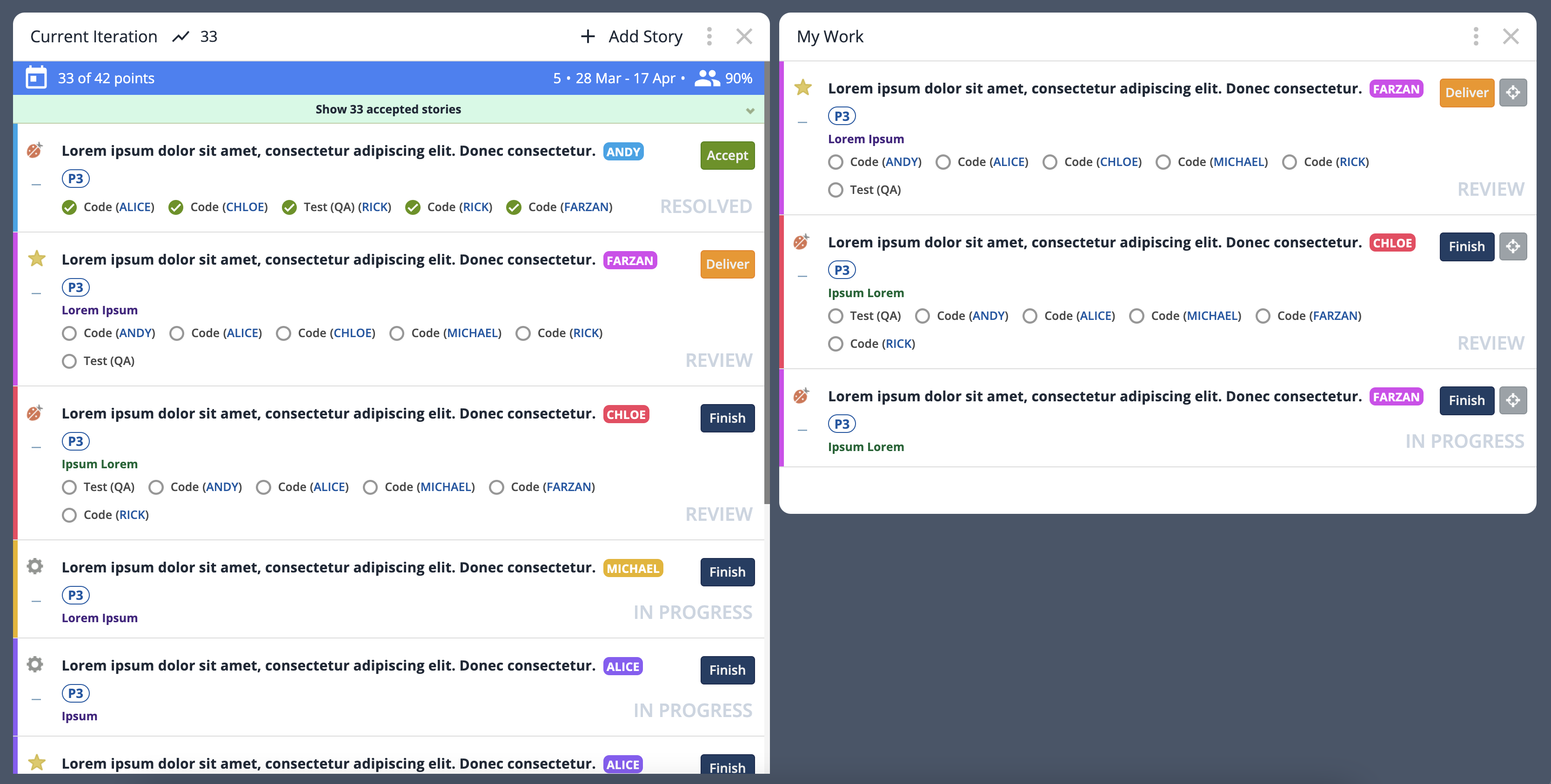Expand the Show 33 accepted stories chevron
1551x784 pixels.
coord(749,109)
